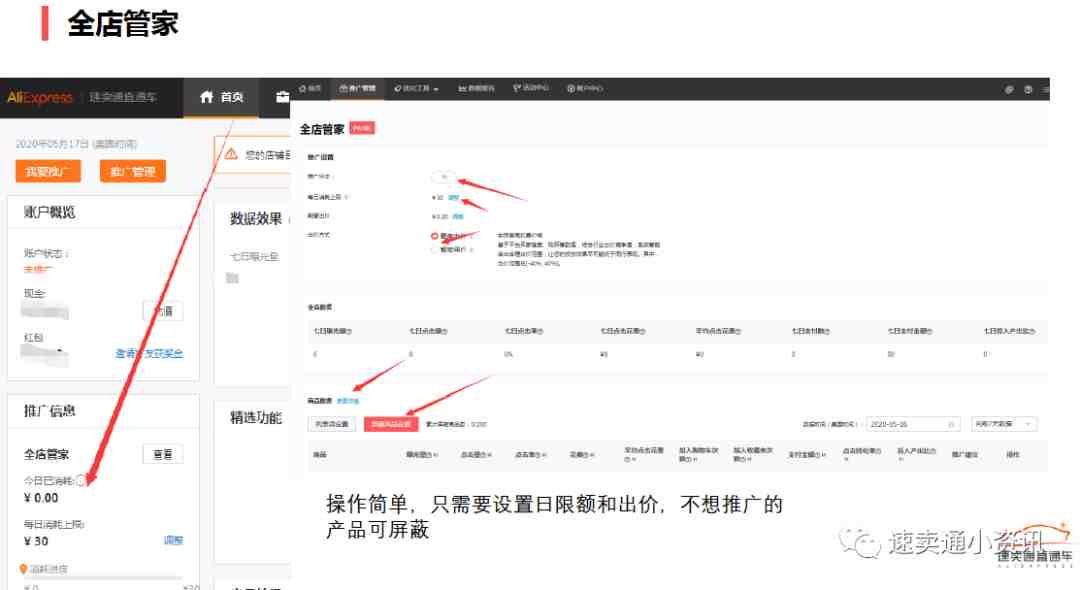Click the orange 我要推广 button
Viewport: 1080px width, 590px height.
click(48, 172)
